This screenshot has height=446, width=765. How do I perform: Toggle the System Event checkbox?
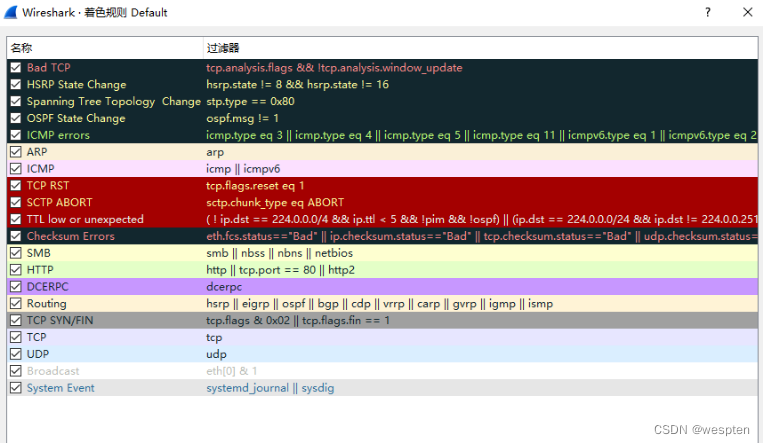(16, 387)
